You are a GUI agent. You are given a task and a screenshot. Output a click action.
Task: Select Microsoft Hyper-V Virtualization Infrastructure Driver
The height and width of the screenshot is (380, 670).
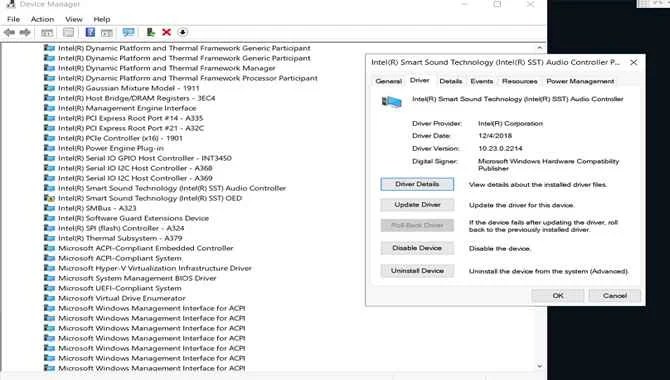155,268
